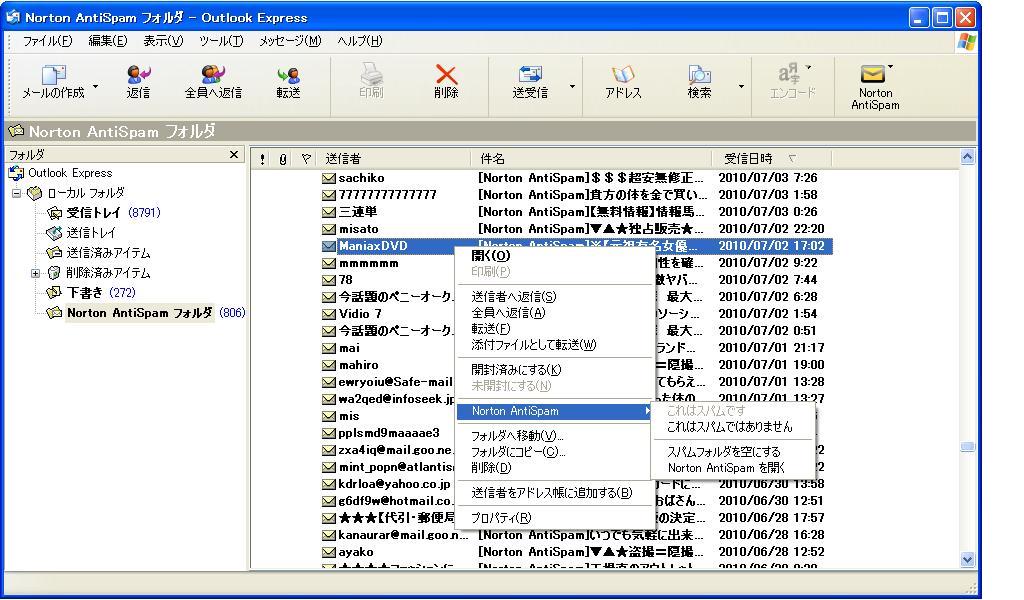Open the アドレス address book icon
The height and width of the screenshot is (600, 1024).
coord(623,74)
